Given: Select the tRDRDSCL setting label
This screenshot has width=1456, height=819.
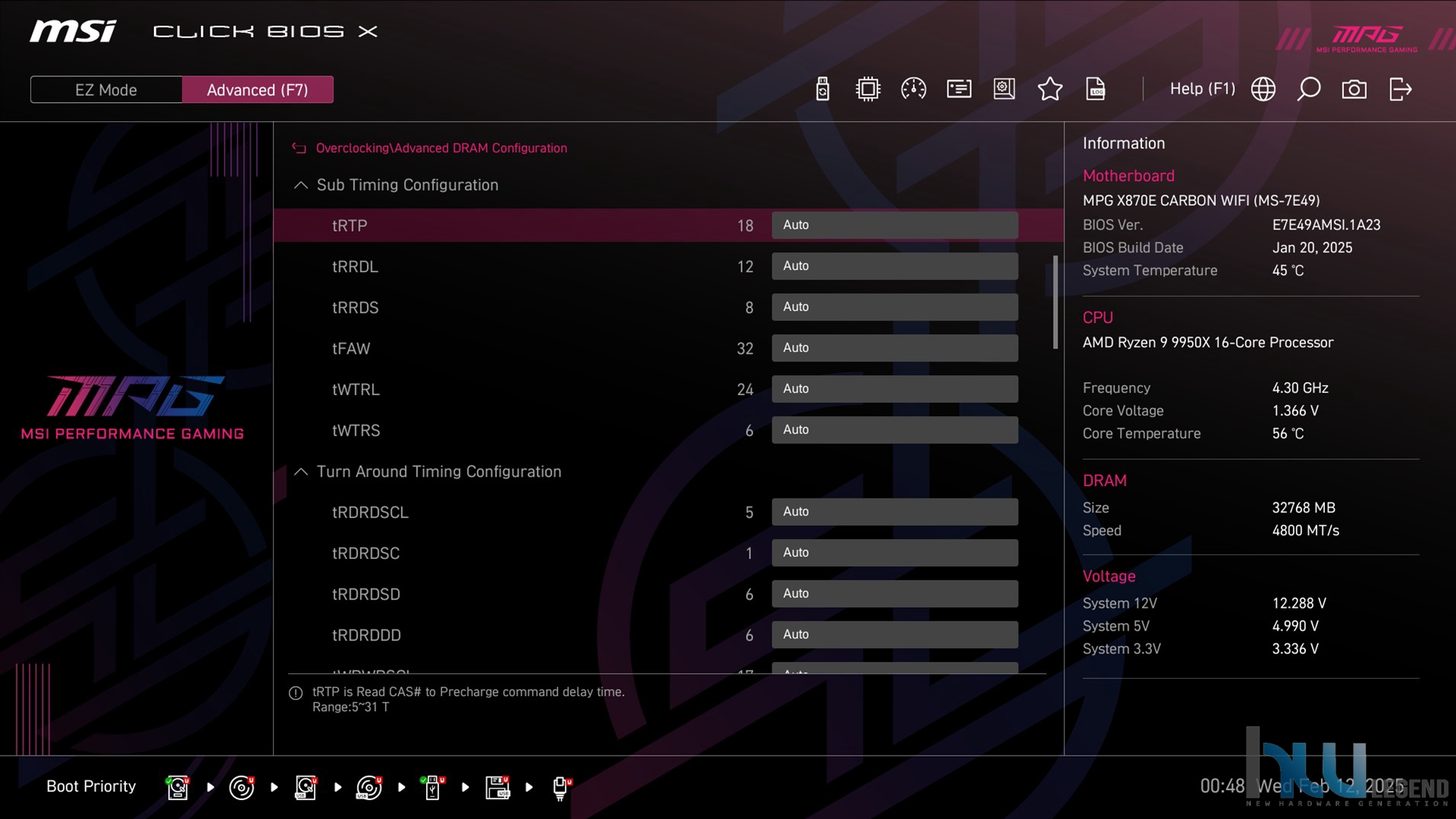Looking at the screenshot, I should click(x=370, y=512).
